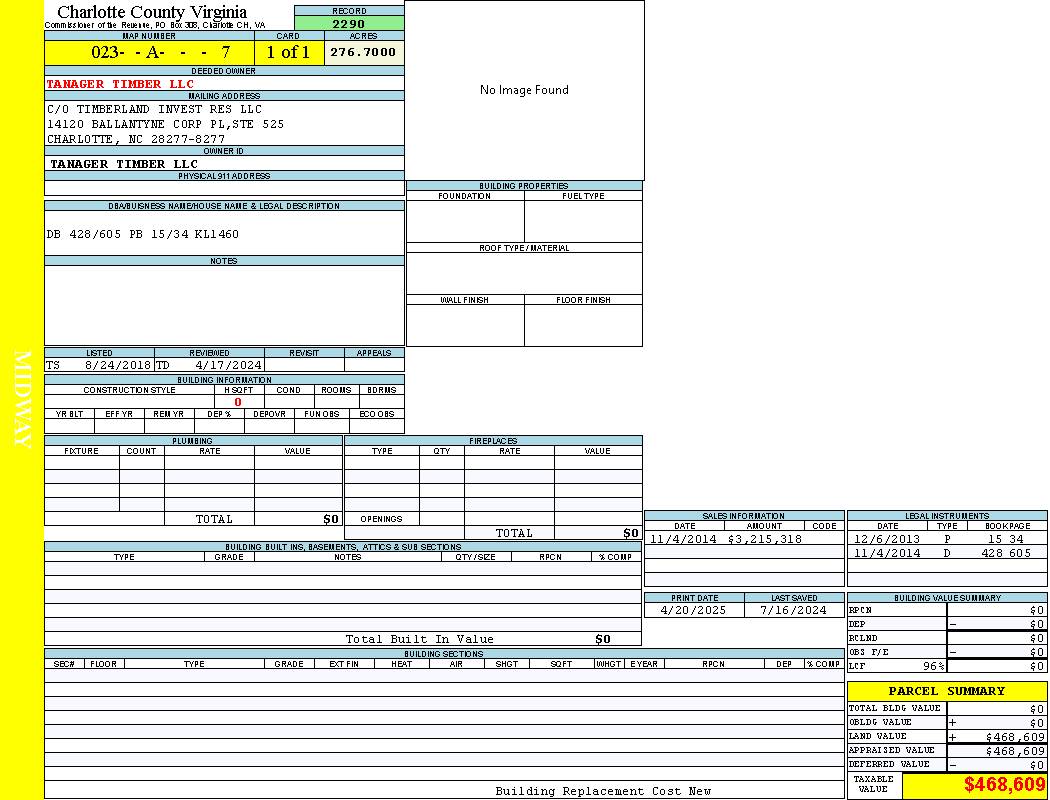Select the legal description DB 428/605 text
This screenshot has width=1050, height=800.
click(x=143, y=234)
